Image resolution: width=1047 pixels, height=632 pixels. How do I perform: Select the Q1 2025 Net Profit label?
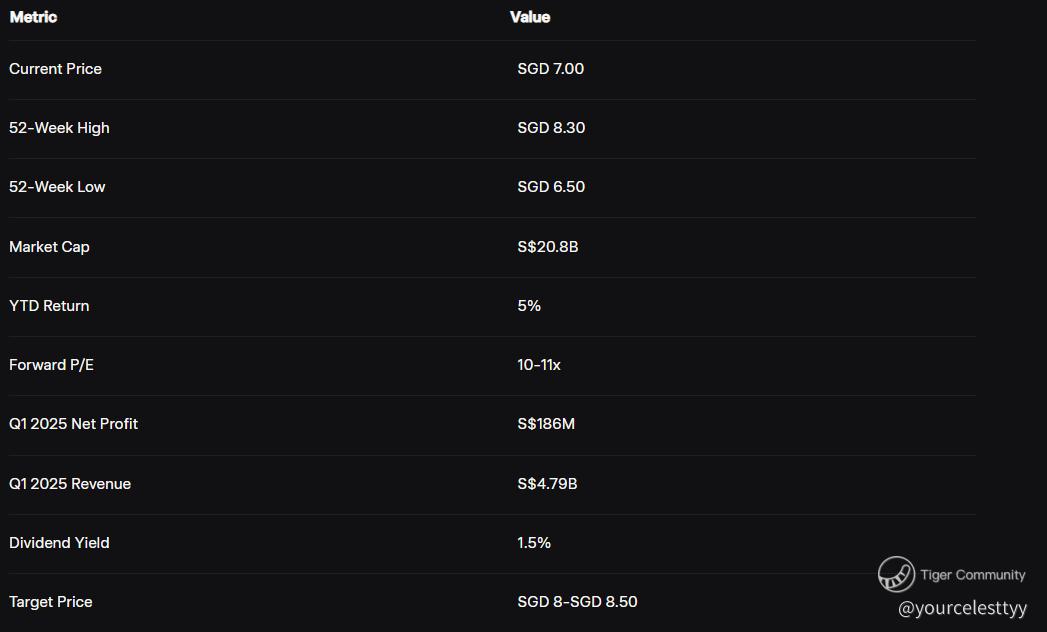point(73,424)
